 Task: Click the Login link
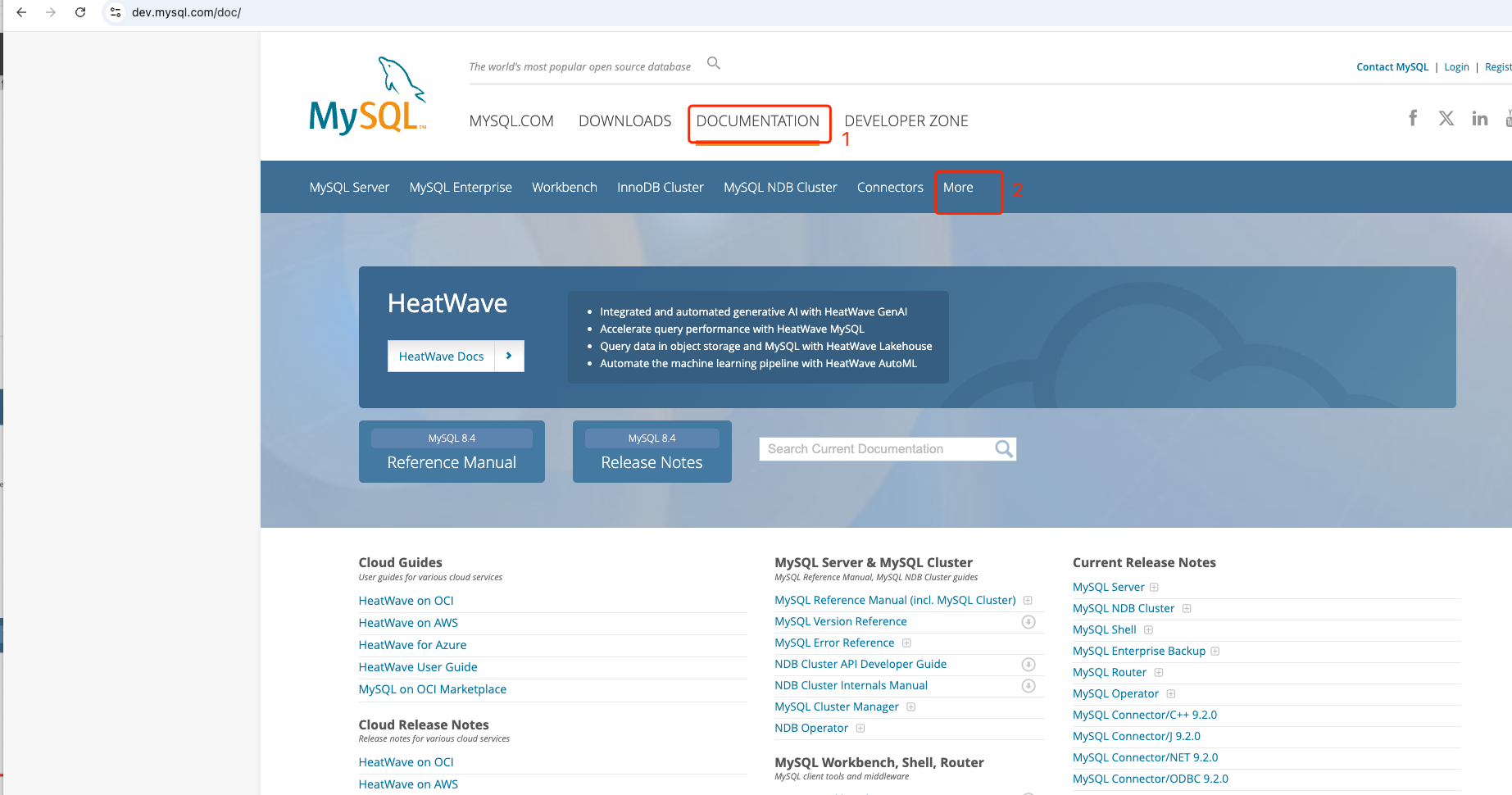pos(1456,67)
